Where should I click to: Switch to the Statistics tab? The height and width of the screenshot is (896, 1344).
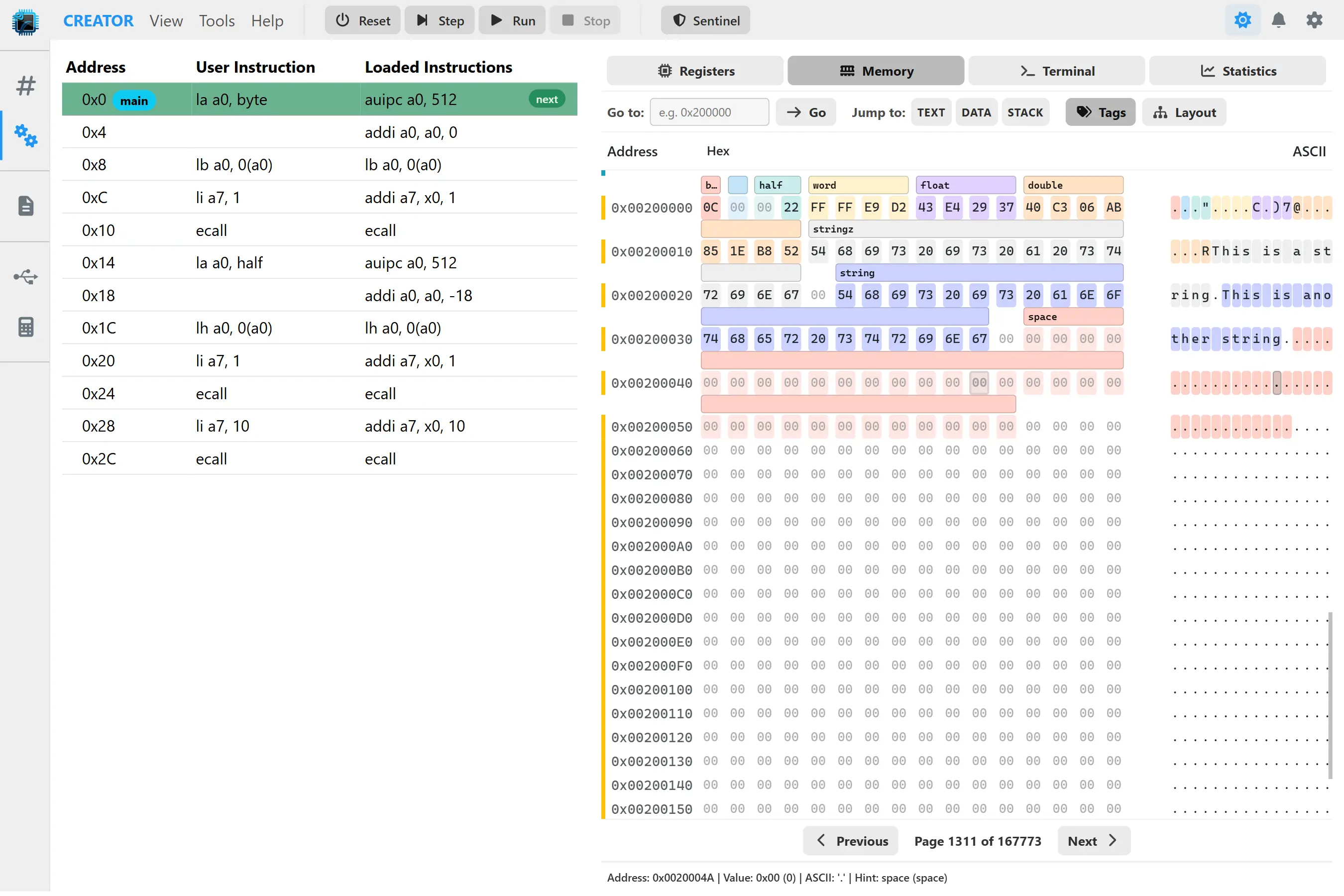(1237, 71)
